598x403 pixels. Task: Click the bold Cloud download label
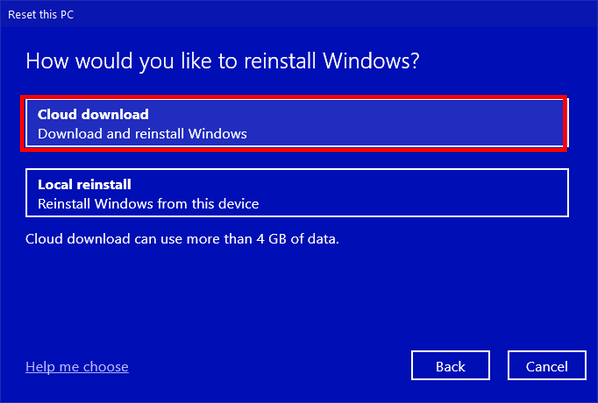(x=93, y=114)
